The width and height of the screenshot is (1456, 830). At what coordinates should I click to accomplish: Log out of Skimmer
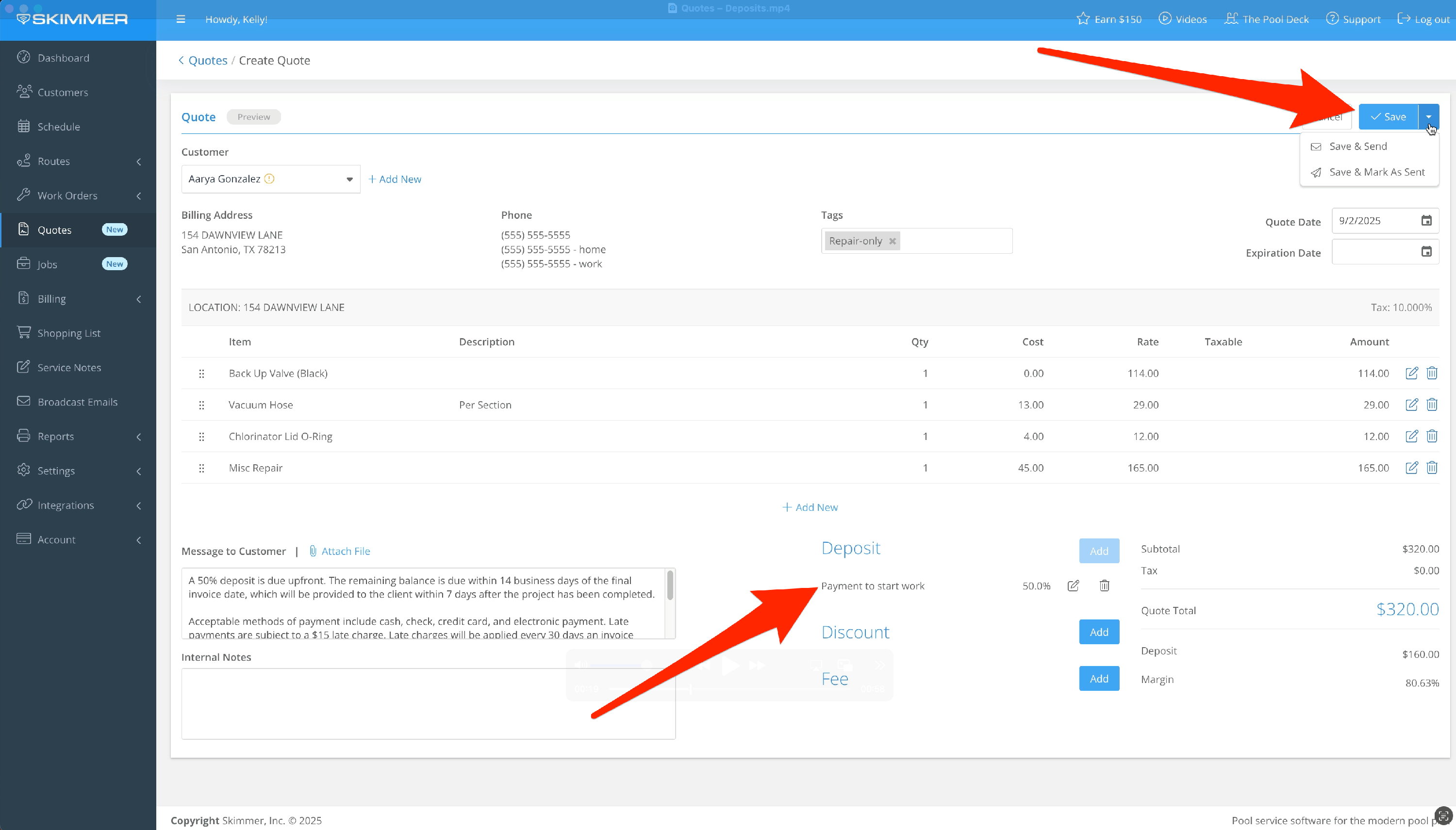click(1423, 19)
